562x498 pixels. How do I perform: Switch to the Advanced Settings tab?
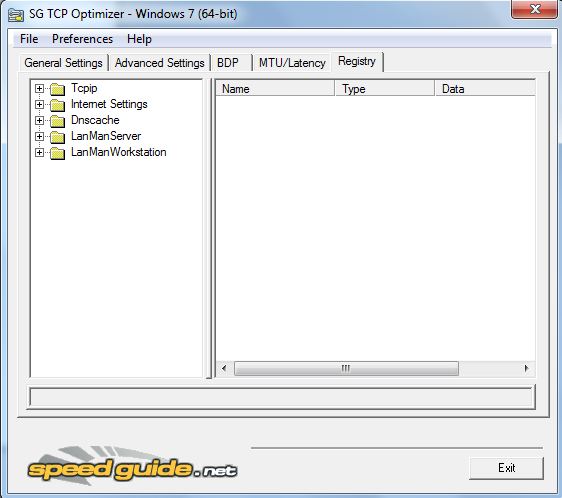[x=160, y=63]
